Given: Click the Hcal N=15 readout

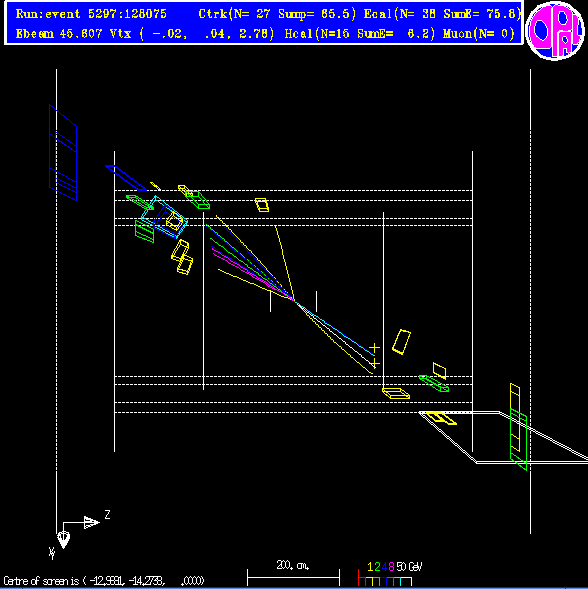Looking at the screenshot, I should pyautogui.click(x=360, y=34).
